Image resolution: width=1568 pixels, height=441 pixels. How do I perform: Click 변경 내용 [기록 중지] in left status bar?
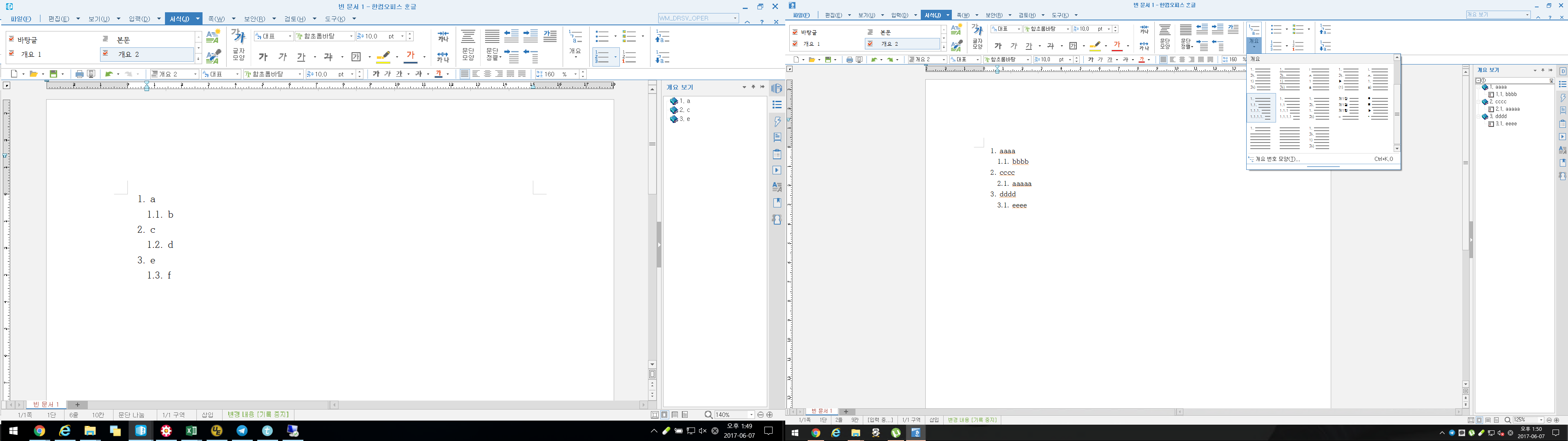(258, 415)
